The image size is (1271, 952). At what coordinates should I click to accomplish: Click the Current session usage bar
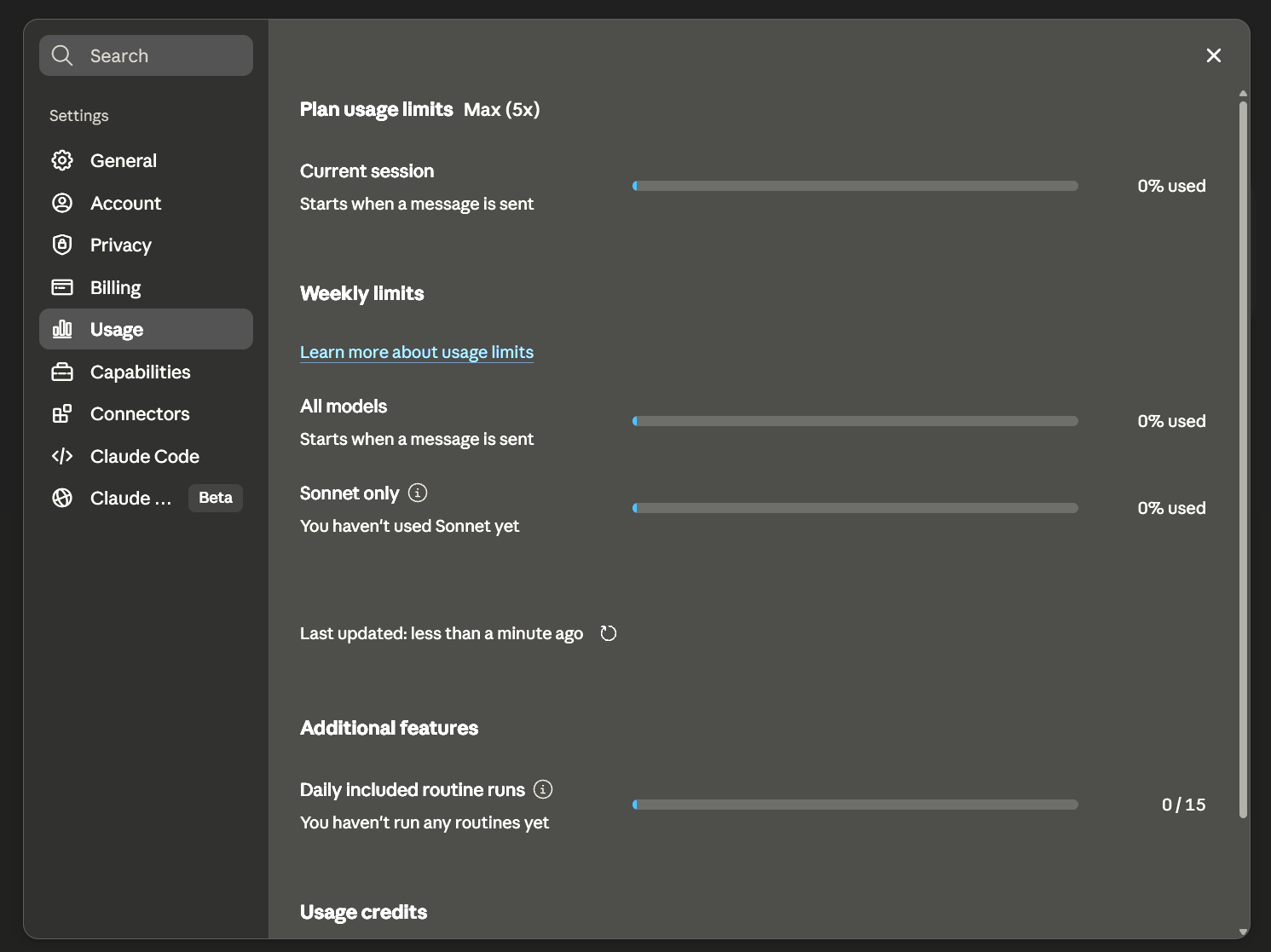(x=855, y=186)
